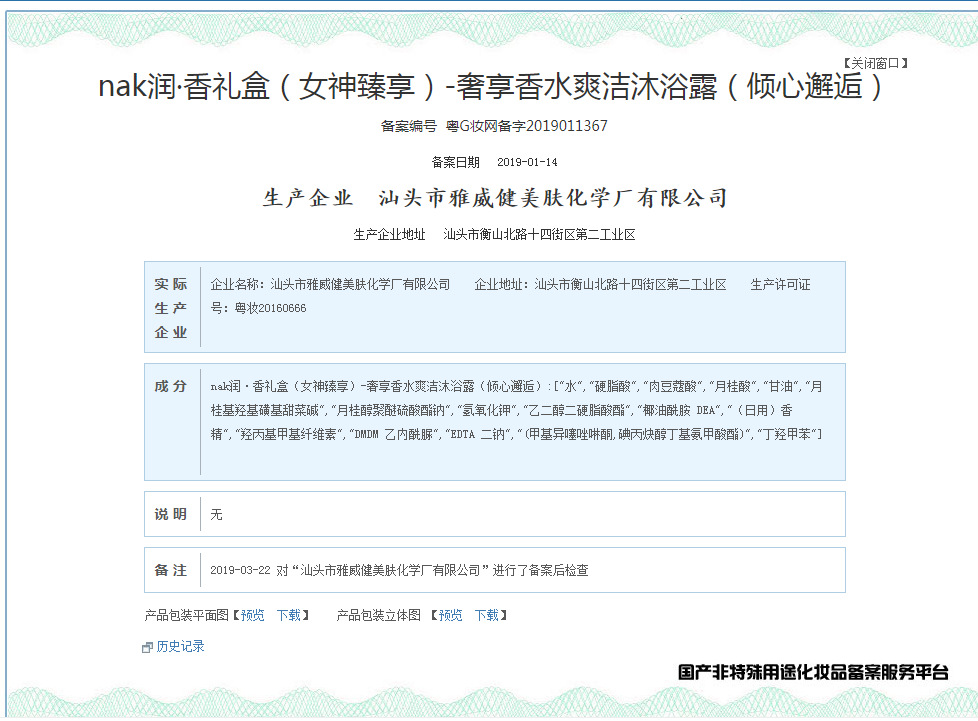Click the 成分 section label
The height and width of the screenshot is (721, 978).
pyautogui.click(x=171, y=386)
